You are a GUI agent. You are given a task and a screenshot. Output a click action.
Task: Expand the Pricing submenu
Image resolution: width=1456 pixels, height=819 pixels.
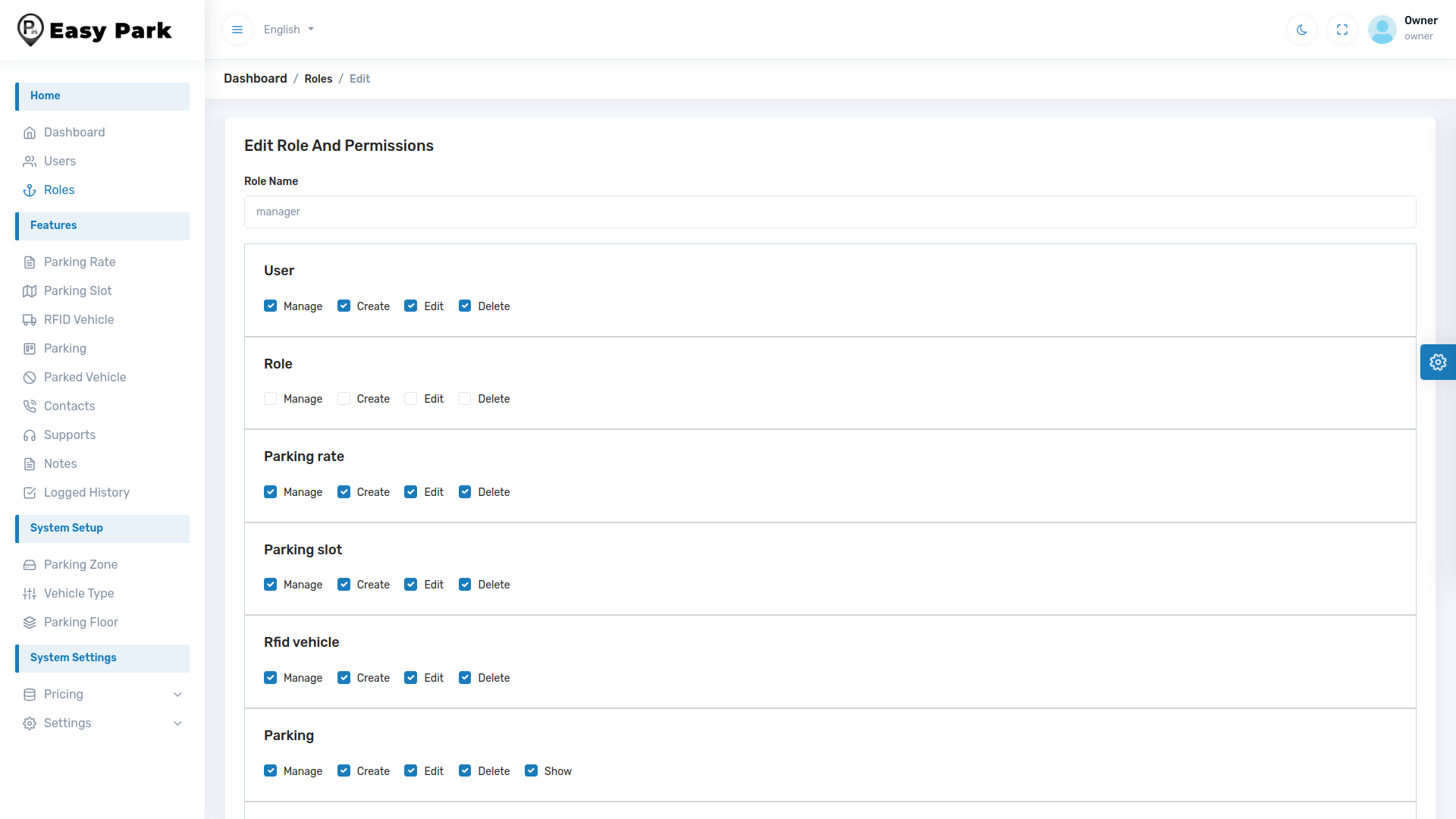click(177, 695)
